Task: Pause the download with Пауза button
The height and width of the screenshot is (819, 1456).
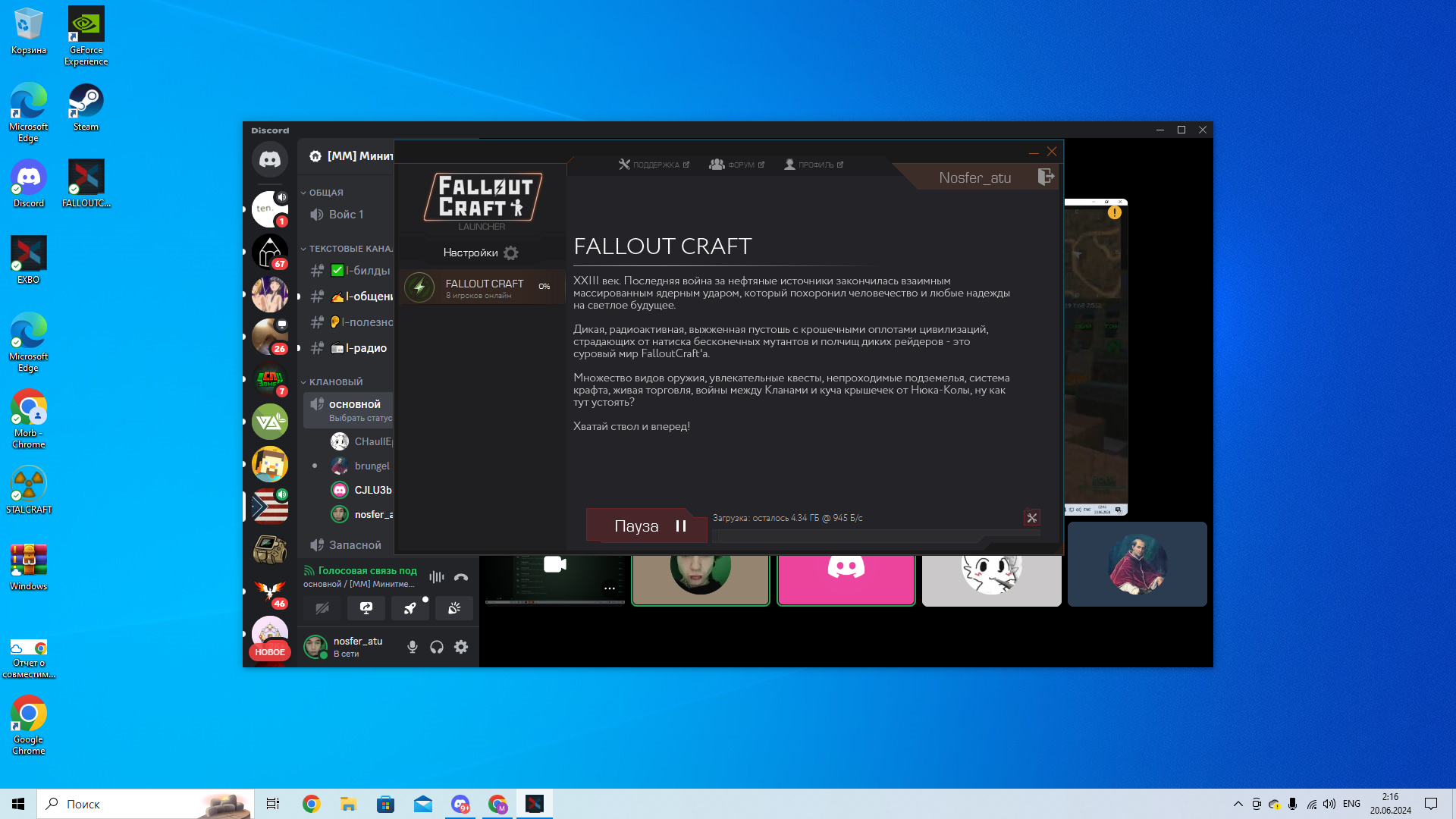Action: (647, 526)
